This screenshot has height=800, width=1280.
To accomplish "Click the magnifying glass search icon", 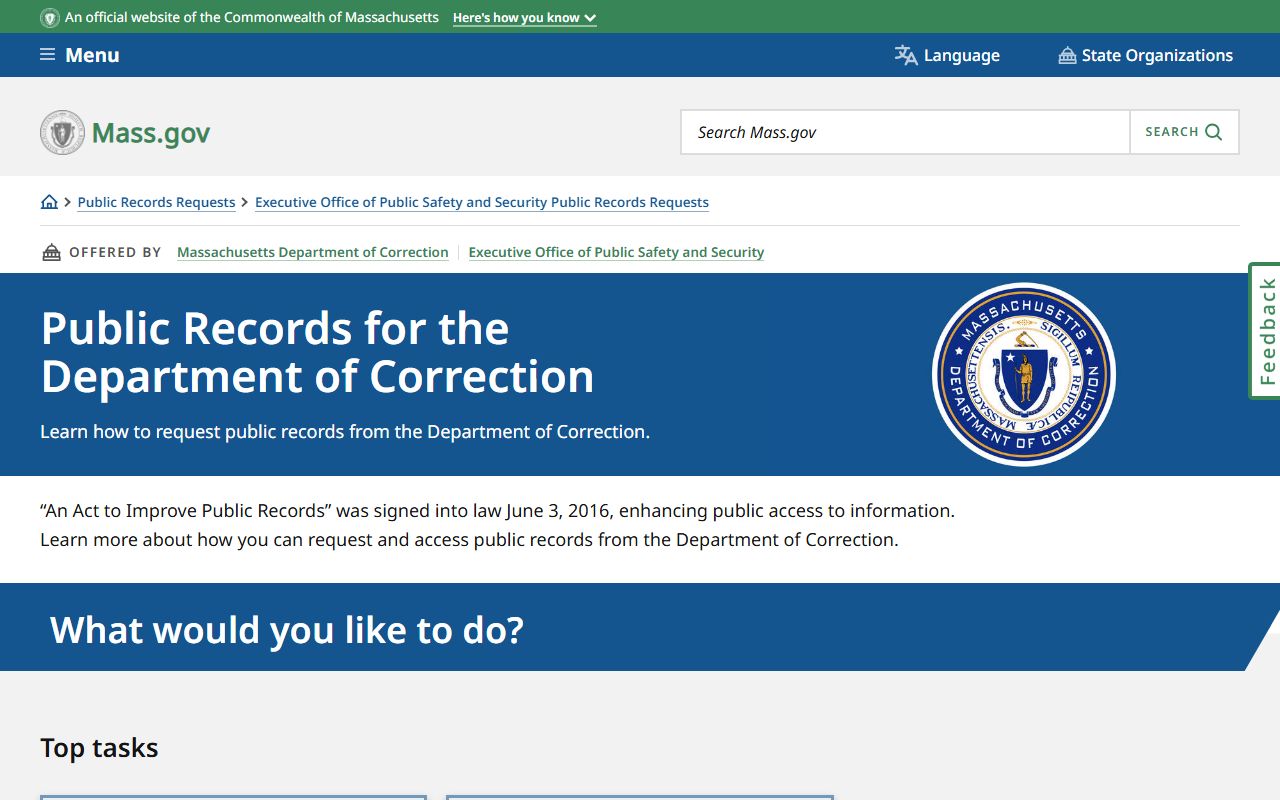I will pos(1214,132).
